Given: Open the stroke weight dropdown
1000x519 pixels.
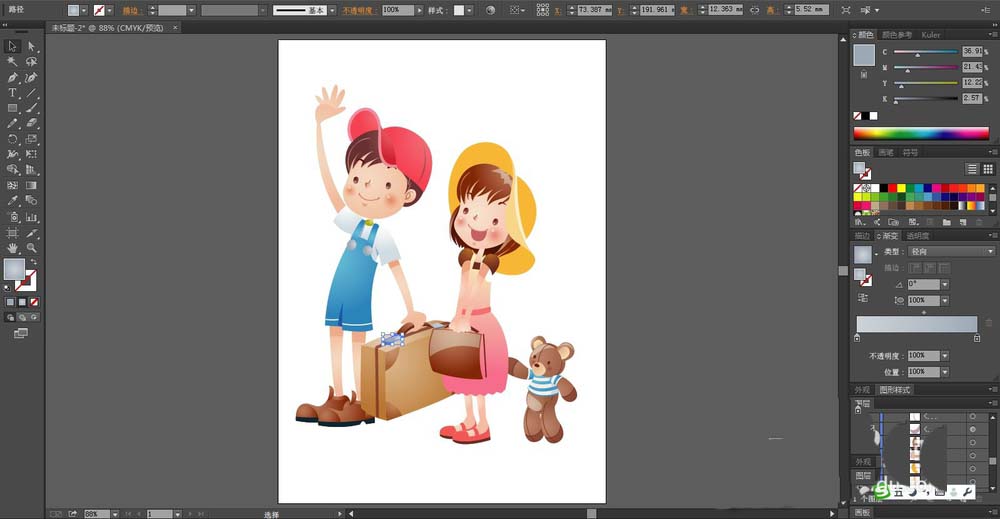Looking at the screenshot, I should point(191,10).
